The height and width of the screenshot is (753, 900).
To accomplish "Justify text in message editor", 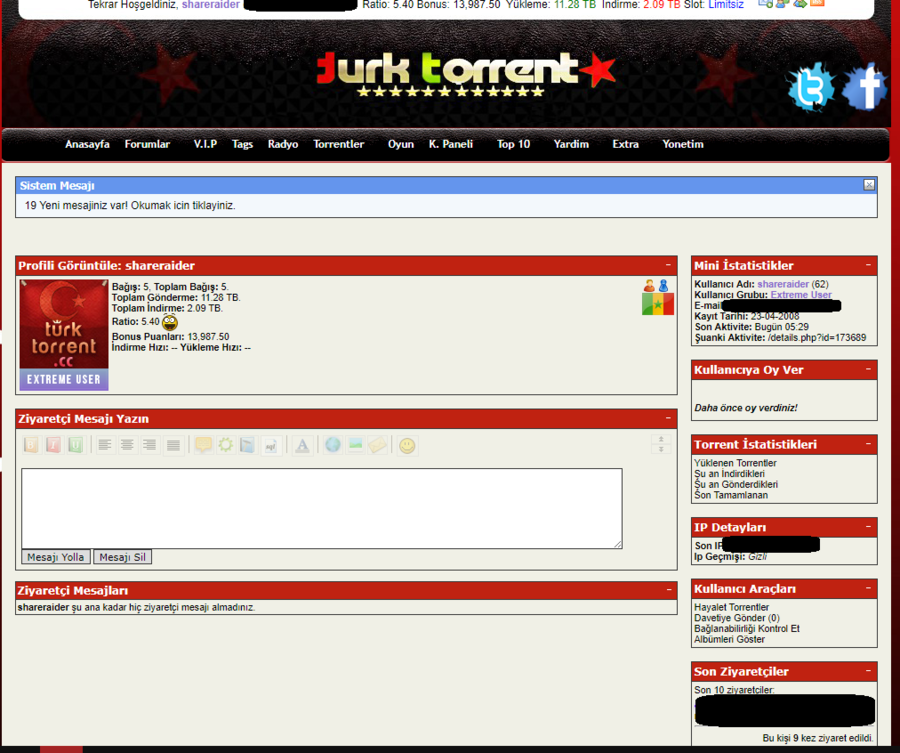I will 173,445.
